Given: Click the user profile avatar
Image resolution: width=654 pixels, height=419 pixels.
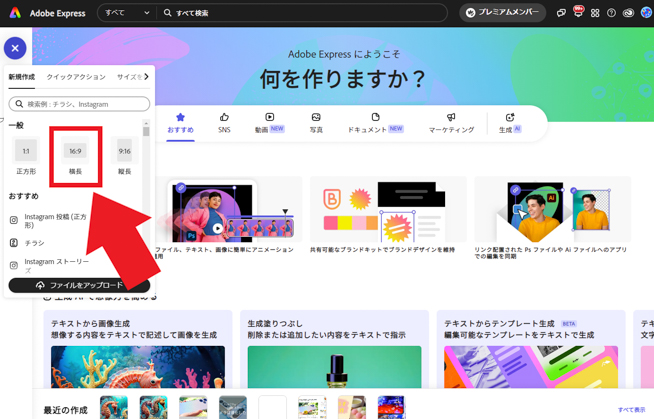Looking at the screenshot, I should click(x=645, y=13).
